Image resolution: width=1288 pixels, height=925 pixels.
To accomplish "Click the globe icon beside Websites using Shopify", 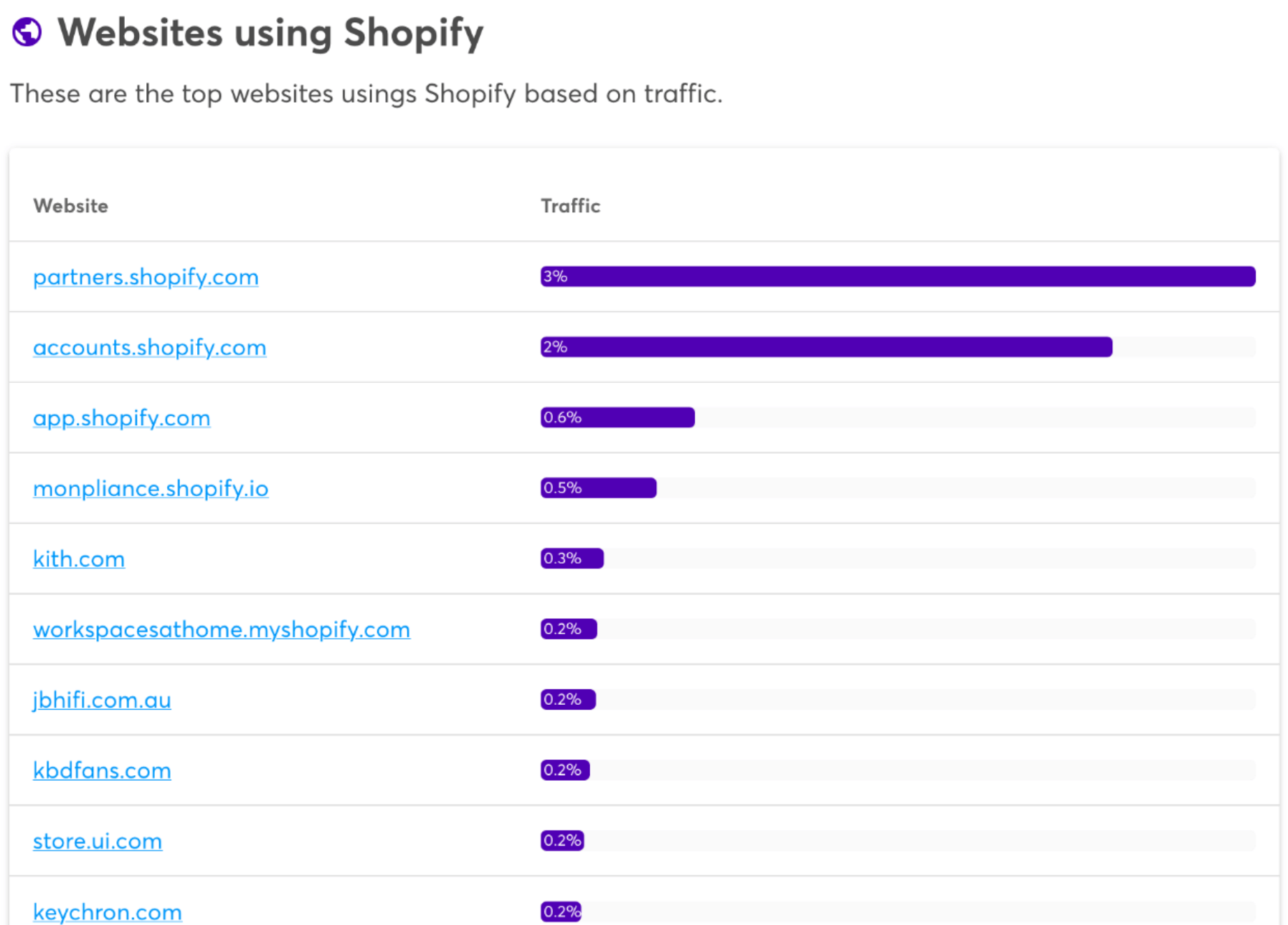I will coord(27,32).
